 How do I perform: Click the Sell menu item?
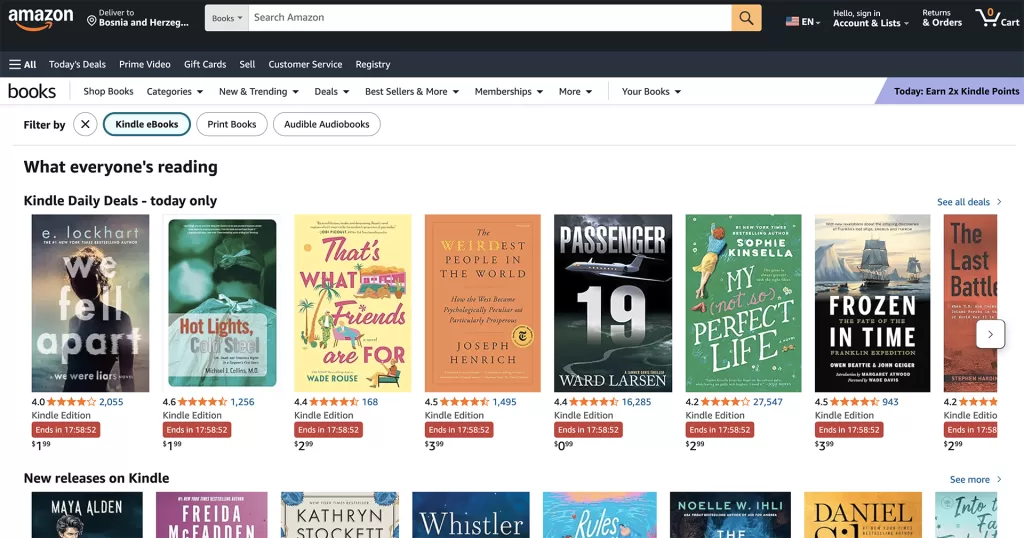(x=247, y=65)
